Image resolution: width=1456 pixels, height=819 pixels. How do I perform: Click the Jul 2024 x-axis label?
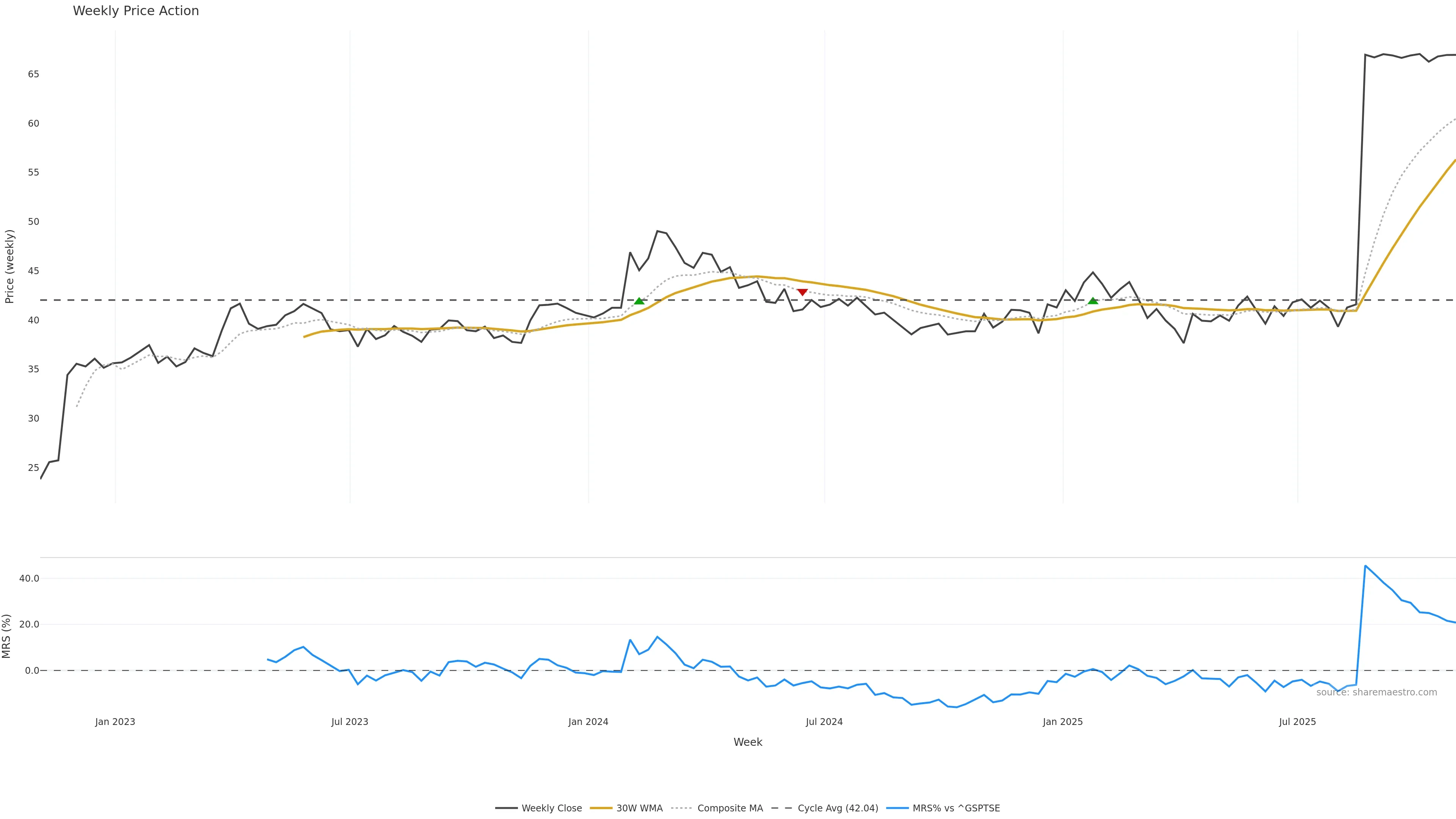coord(824,722)
